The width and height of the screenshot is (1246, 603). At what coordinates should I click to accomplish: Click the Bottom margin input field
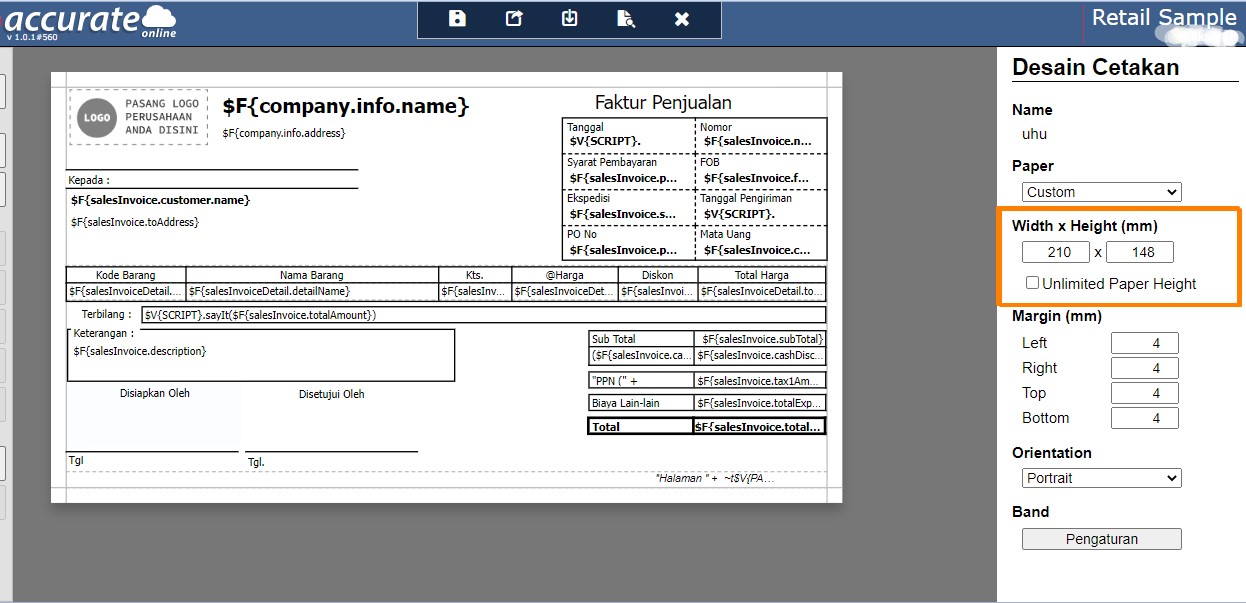pos(1145,418)
